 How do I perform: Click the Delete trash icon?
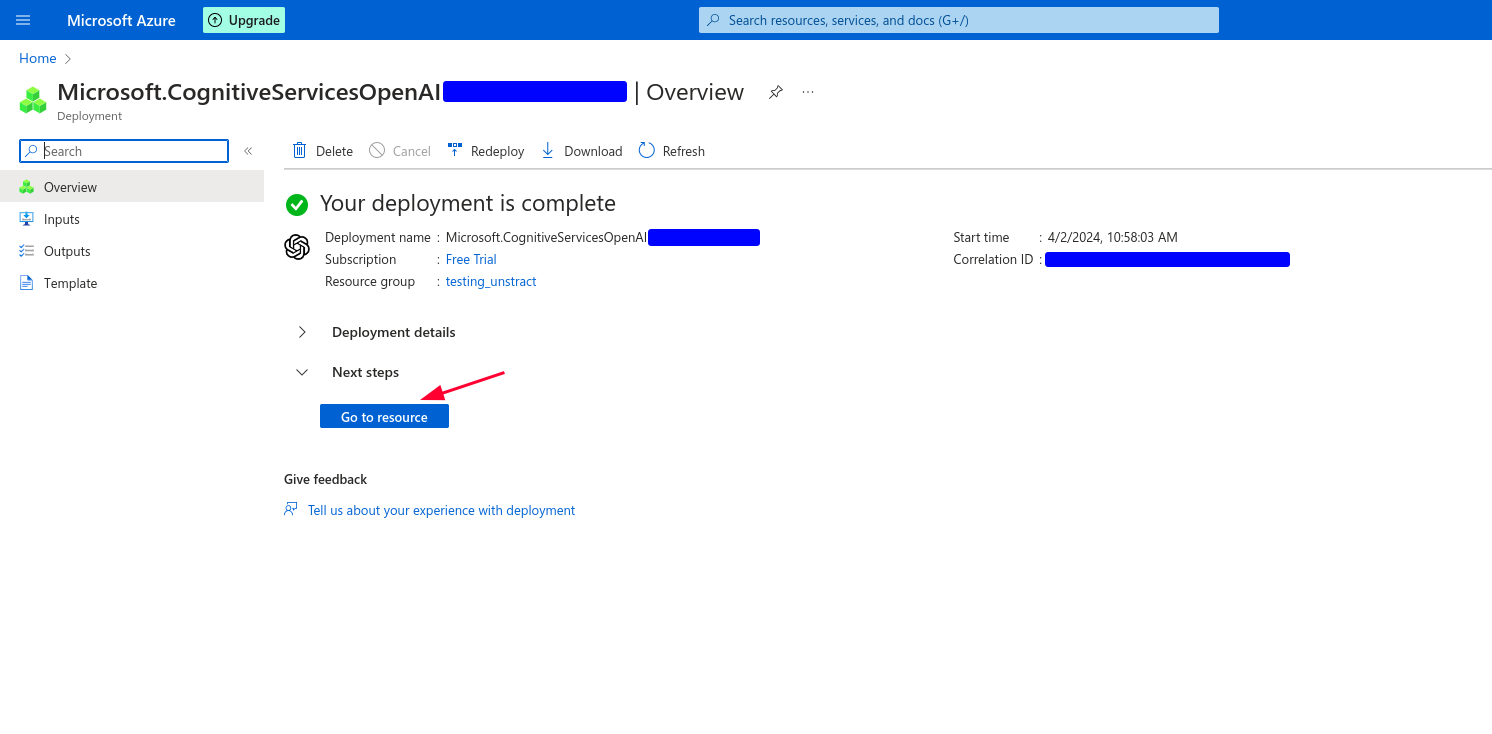pos(299,150)
